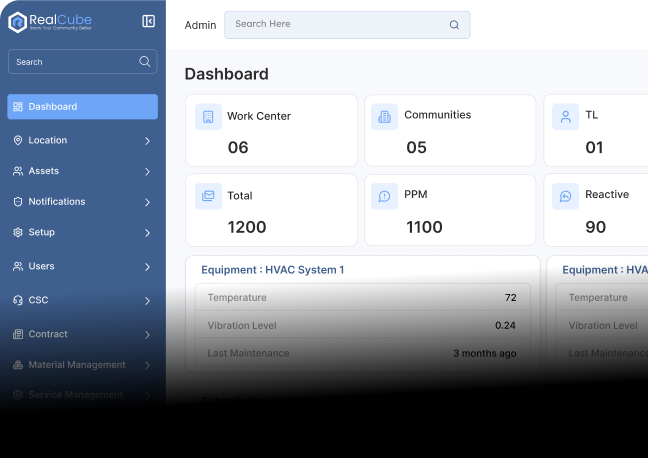Viewport: 648px width, 458px height.
Task: Click the TL person icon
Action: click(x=565, y=117)
